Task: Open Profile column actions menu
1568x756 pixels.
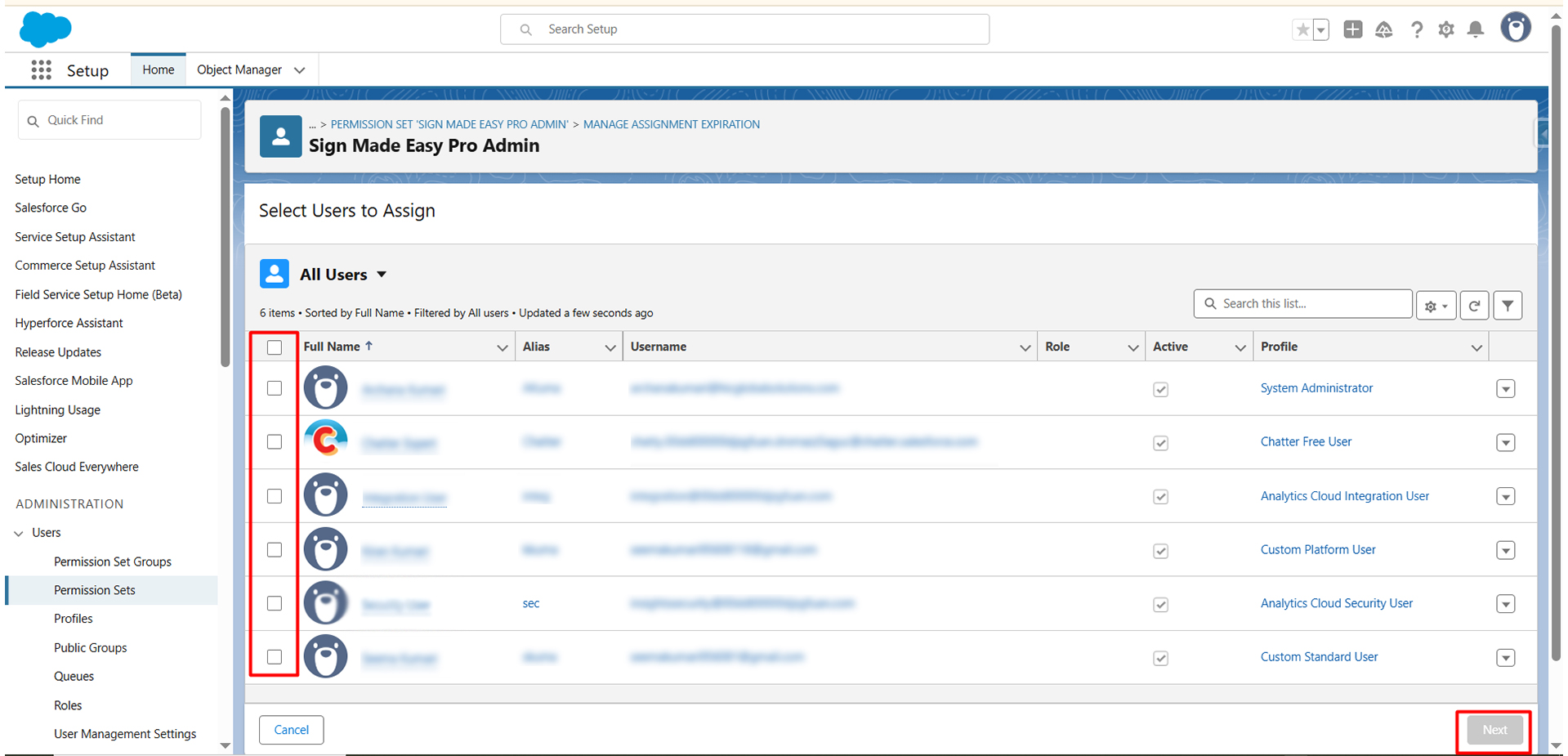Action: 1476,347
